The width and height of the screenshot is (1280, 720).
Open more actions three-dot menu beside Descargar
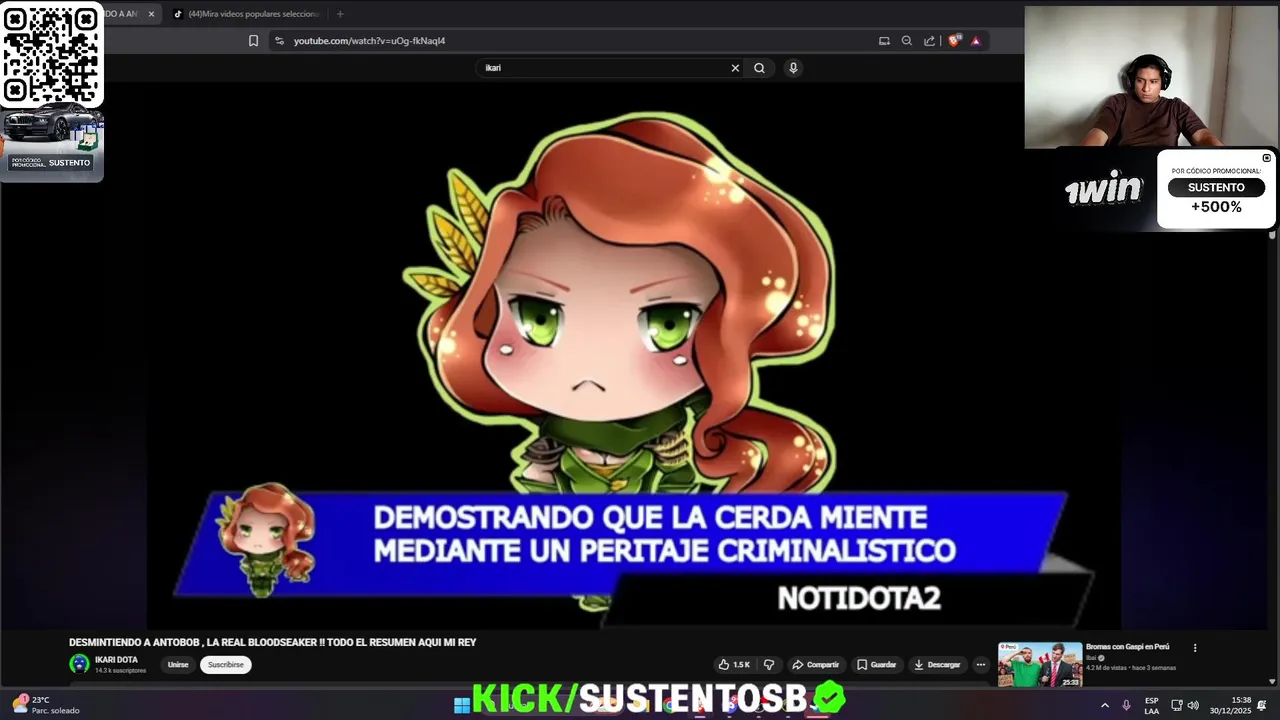[981, 665]
